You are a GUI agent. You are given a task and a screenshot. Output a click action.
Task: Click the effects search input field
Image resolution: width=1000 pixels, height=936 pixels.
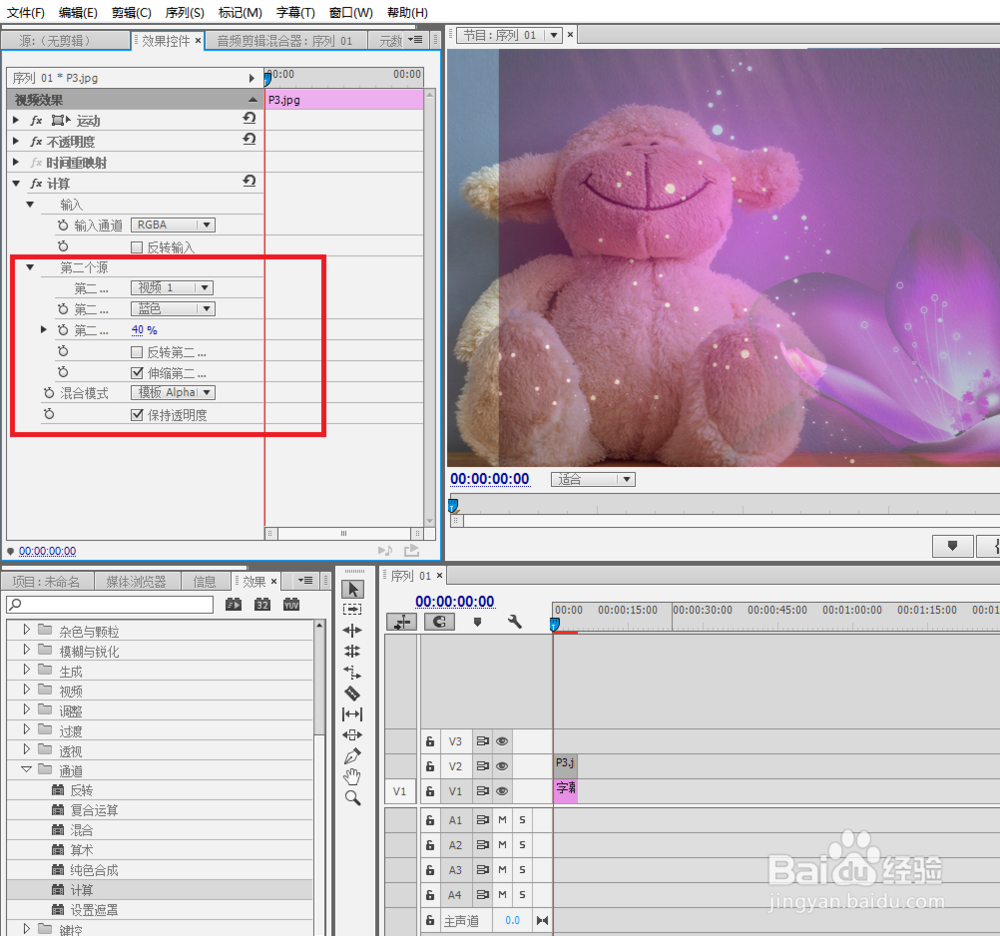110,604
